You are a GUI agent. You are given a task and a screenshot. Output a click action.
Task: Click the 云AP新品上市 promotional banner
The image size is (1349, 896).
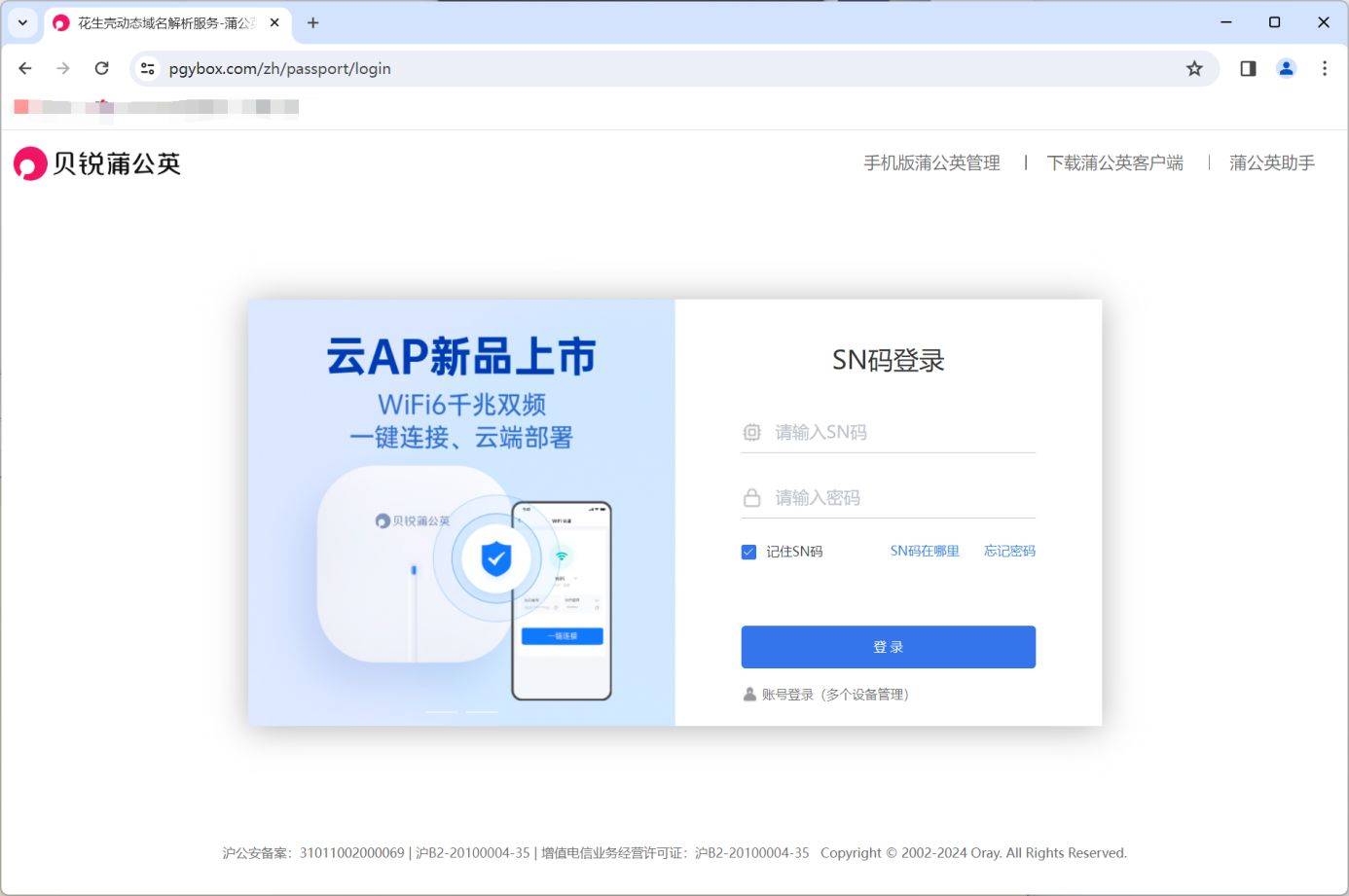coord(461,513)
